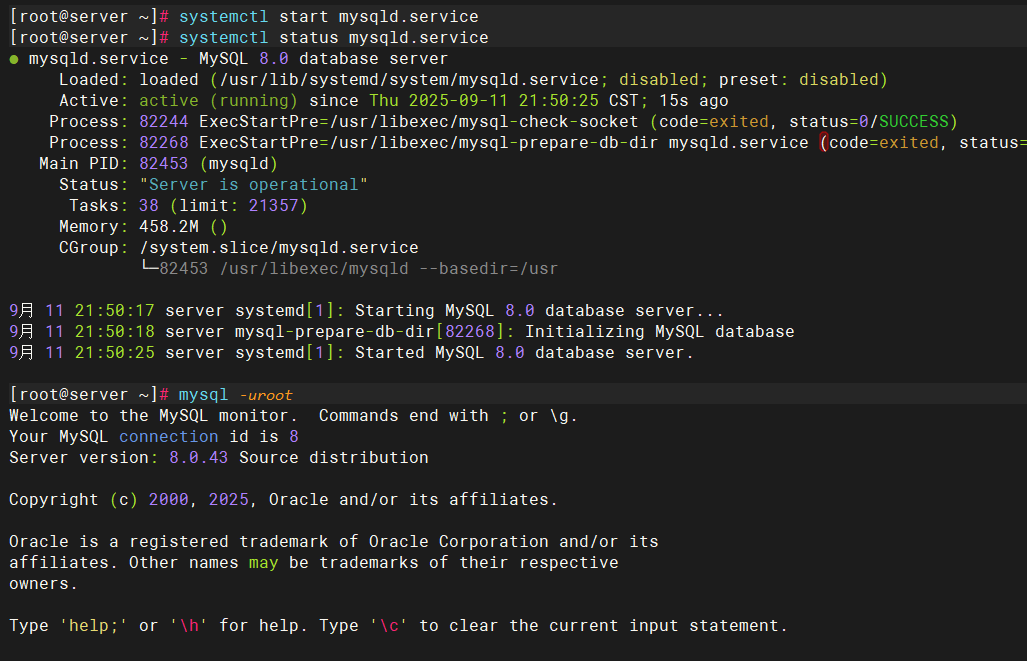Click the Copyright line year 2000
The image size is (1027, 661).
[x=168, y=499]
